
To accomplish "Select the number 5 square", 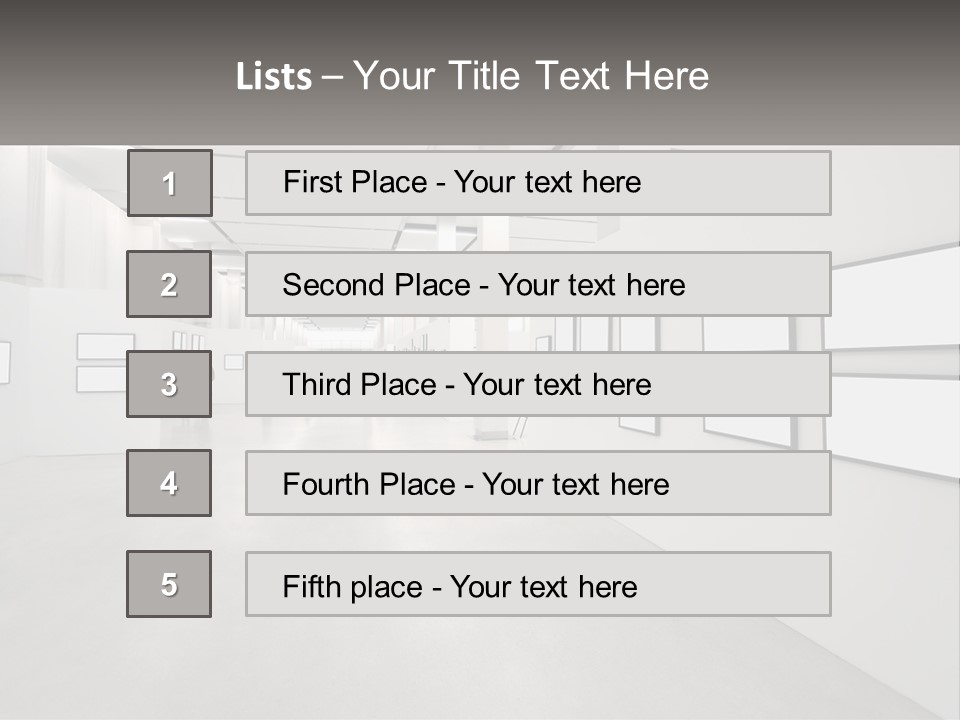I will 169,584.
